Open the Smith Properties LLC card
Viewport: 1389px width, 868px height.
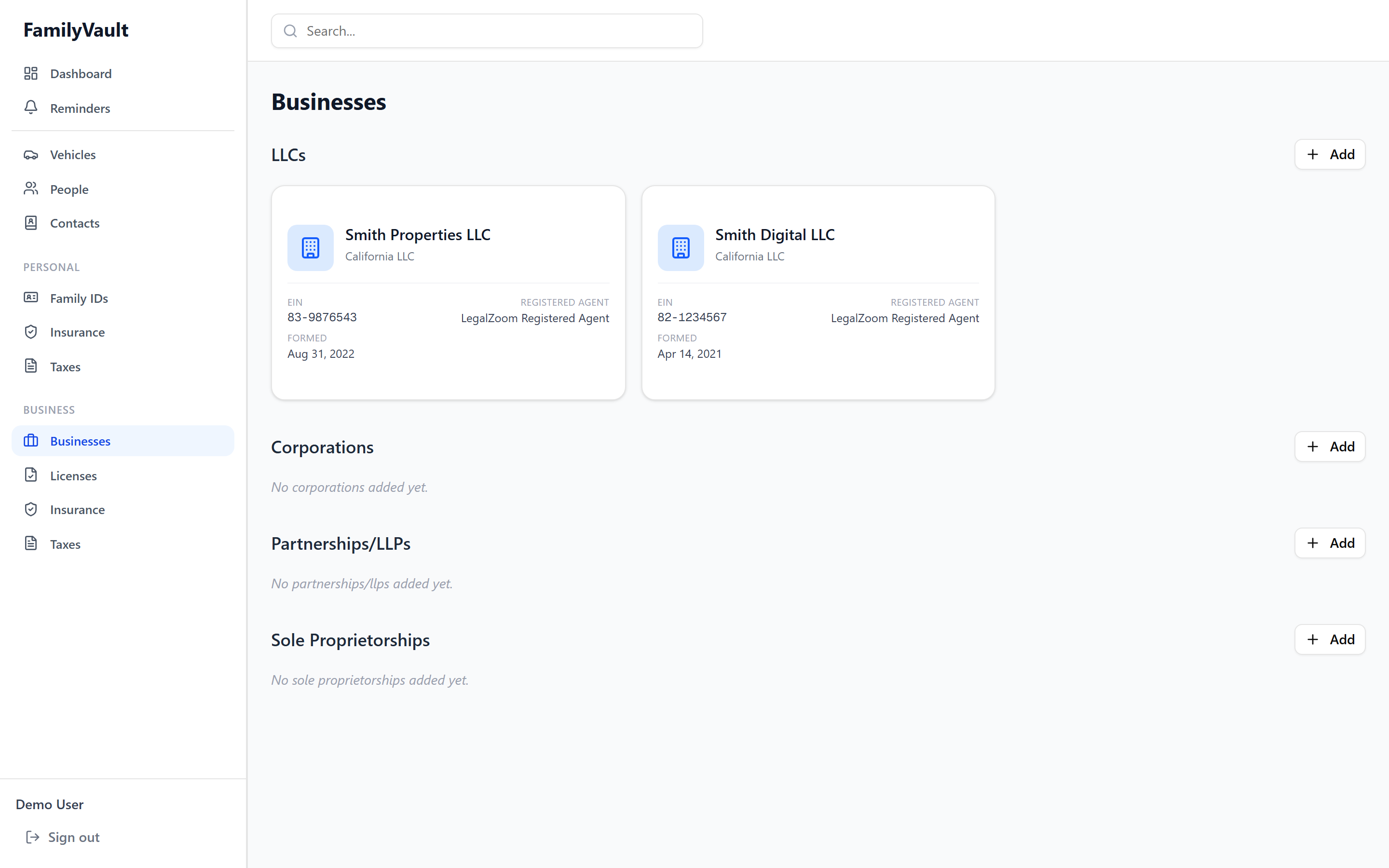[x=448, y=292]
